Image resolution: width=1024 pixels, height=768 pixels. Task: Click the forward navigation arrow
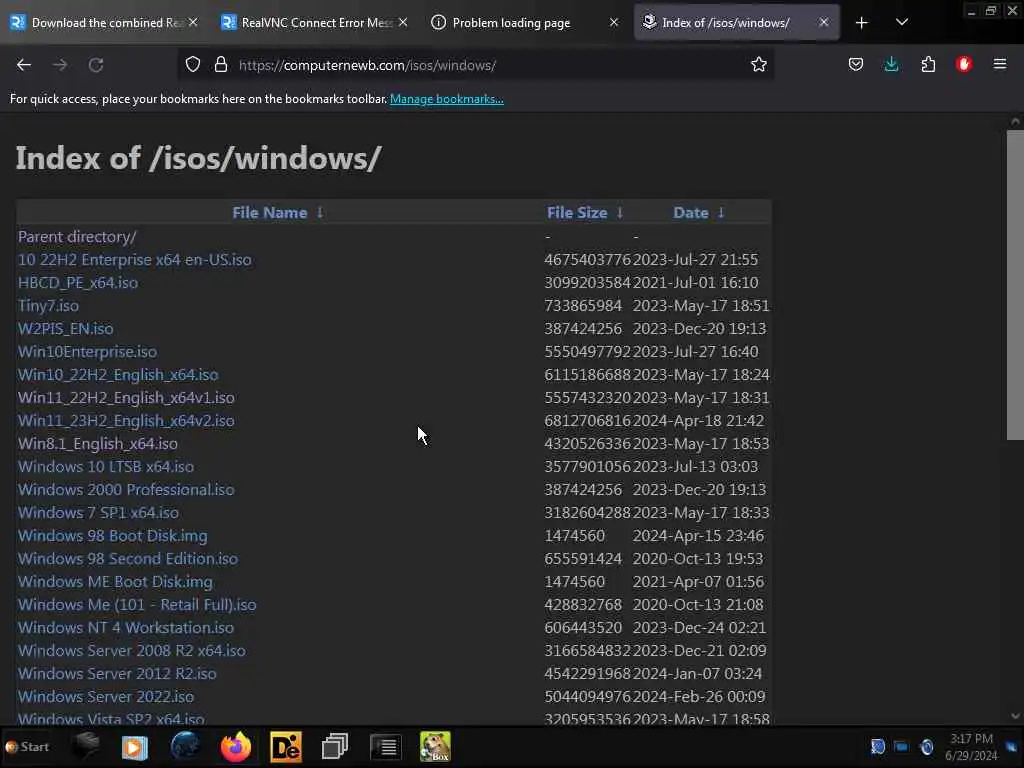[60, 65]
